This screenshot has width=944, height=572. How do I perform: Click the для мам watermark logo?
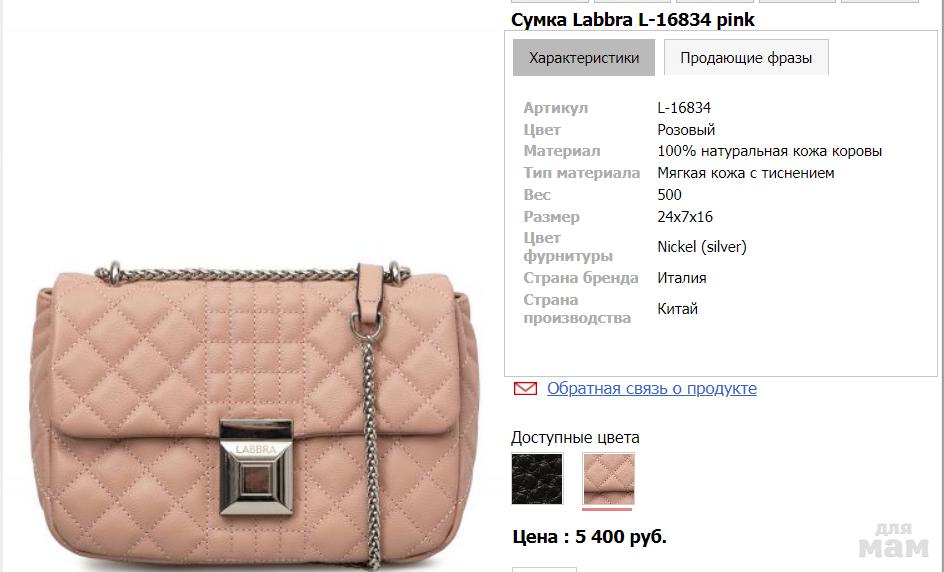pyautogui.click(x=893, y=541)
